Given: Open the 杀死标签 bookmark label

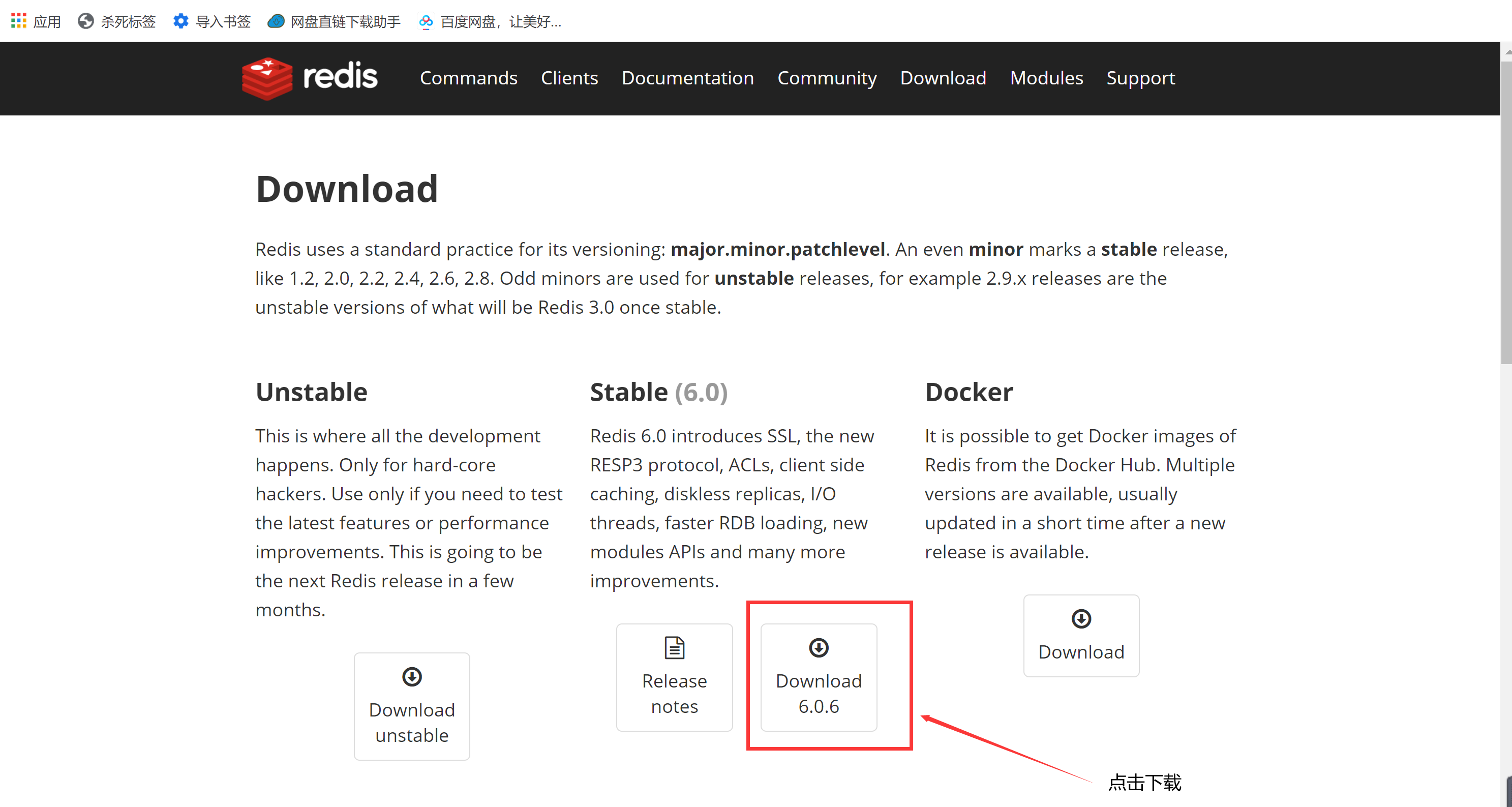Looking at the screenshot, I should (x=128, y=22).
